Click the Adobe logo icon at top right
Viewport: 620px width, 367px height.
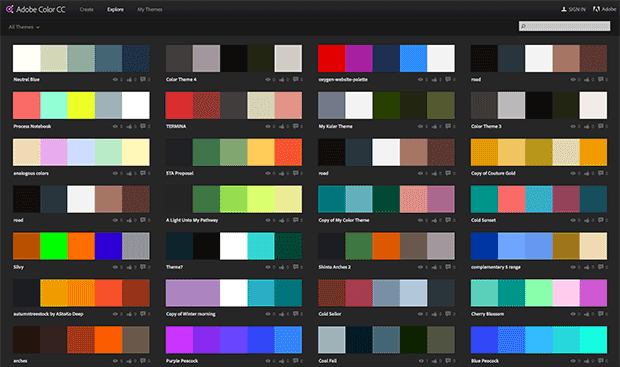pyautogui.click(x=596, y=9)
